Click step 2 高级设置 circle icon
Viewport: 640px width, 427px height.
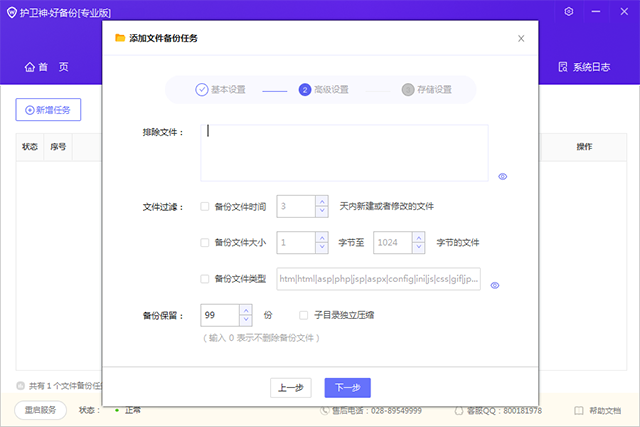(x=305, y=89)
